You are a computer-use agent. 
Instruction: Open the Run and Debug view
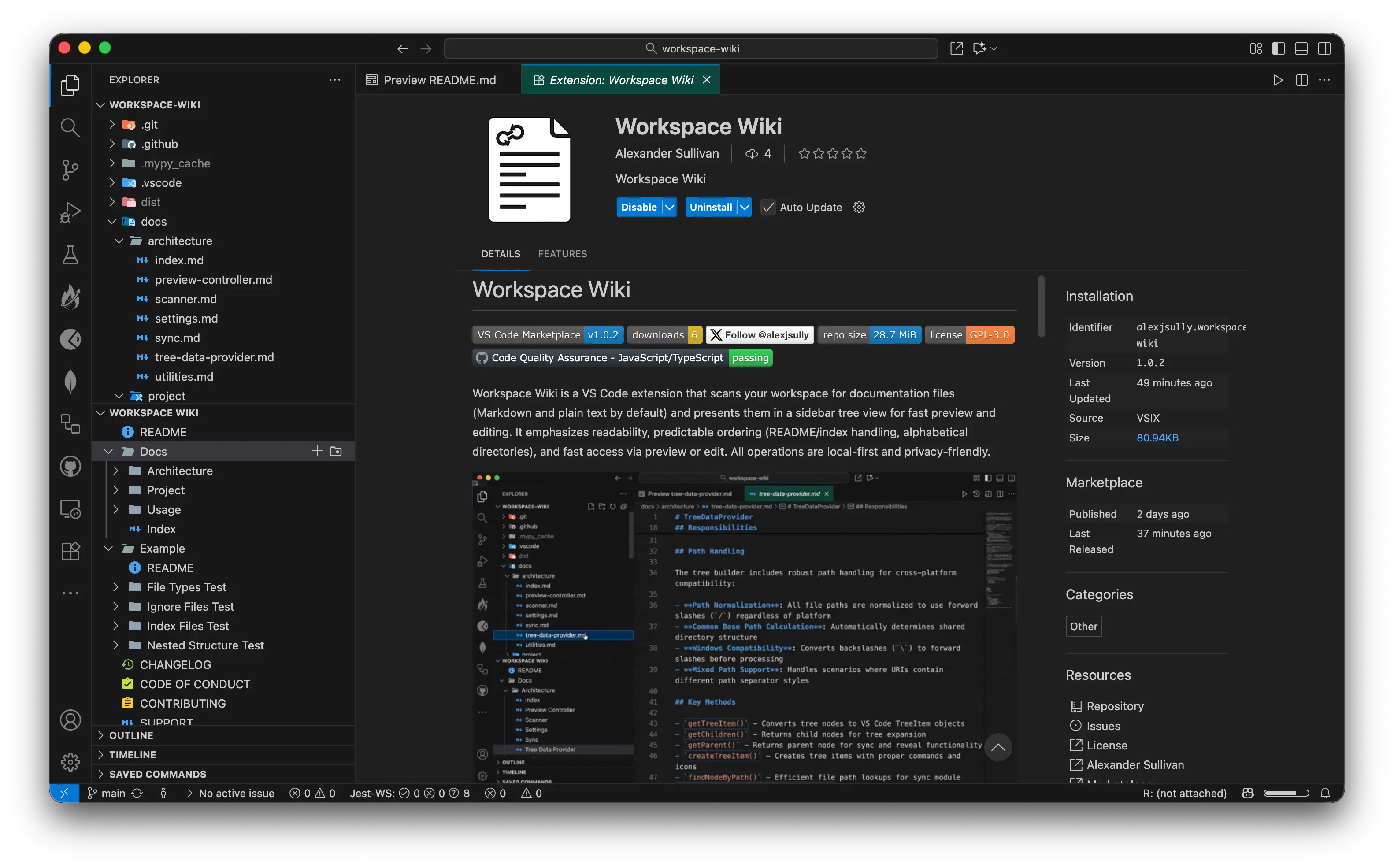pos(70,212)
